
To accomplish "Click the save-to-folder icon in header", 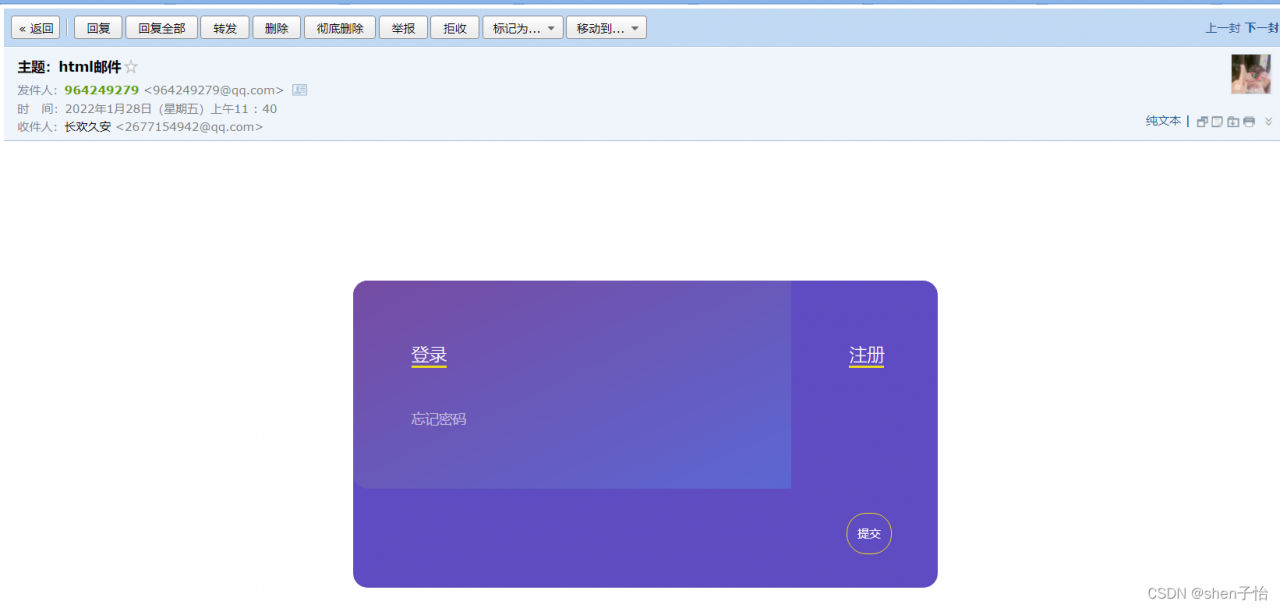I will point(1233,122).
